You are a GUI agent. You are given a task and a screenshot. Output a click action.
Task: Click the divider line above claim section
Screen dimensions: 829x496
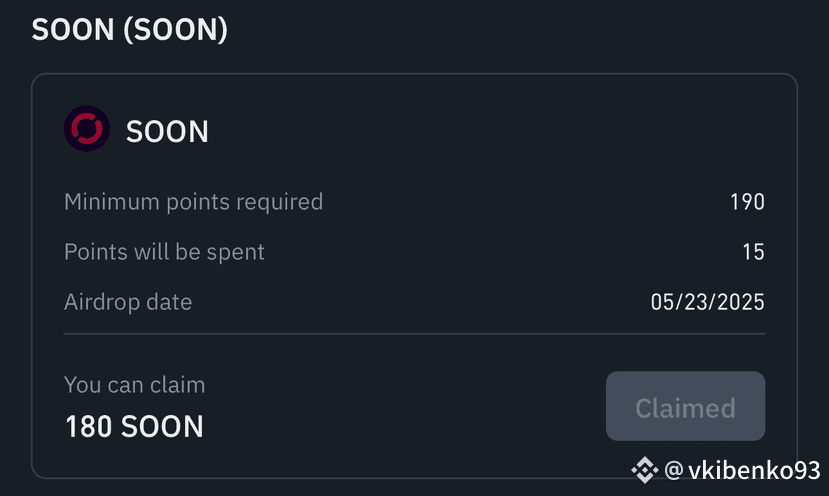pyautogui.click(x=414, y=334)
